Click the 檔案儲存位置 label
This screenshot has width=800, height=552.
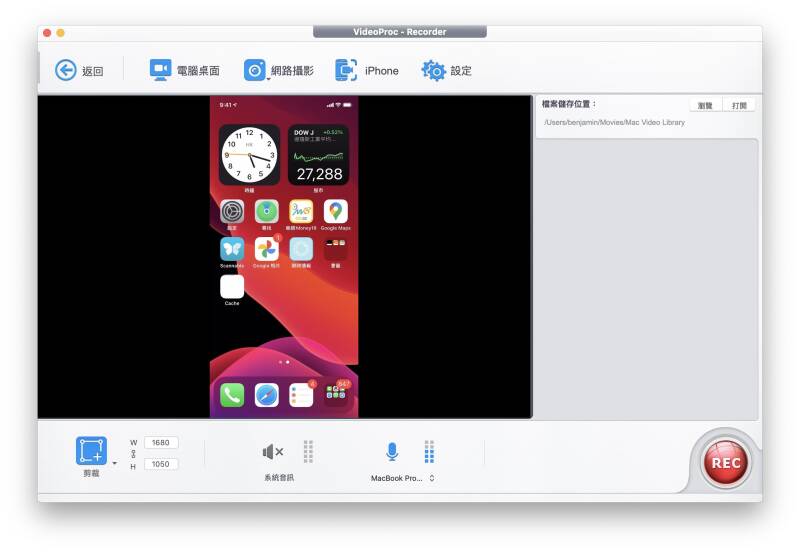click(569, 104)
